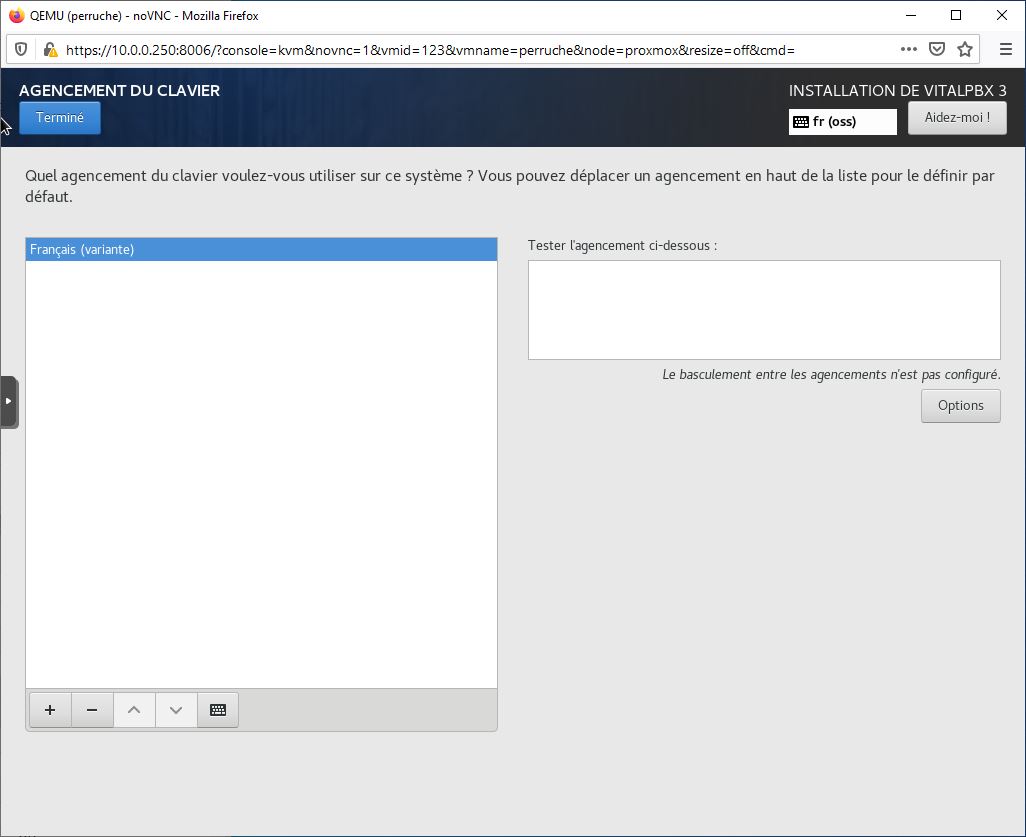Maximize the Firefox window

pos(956,15)
